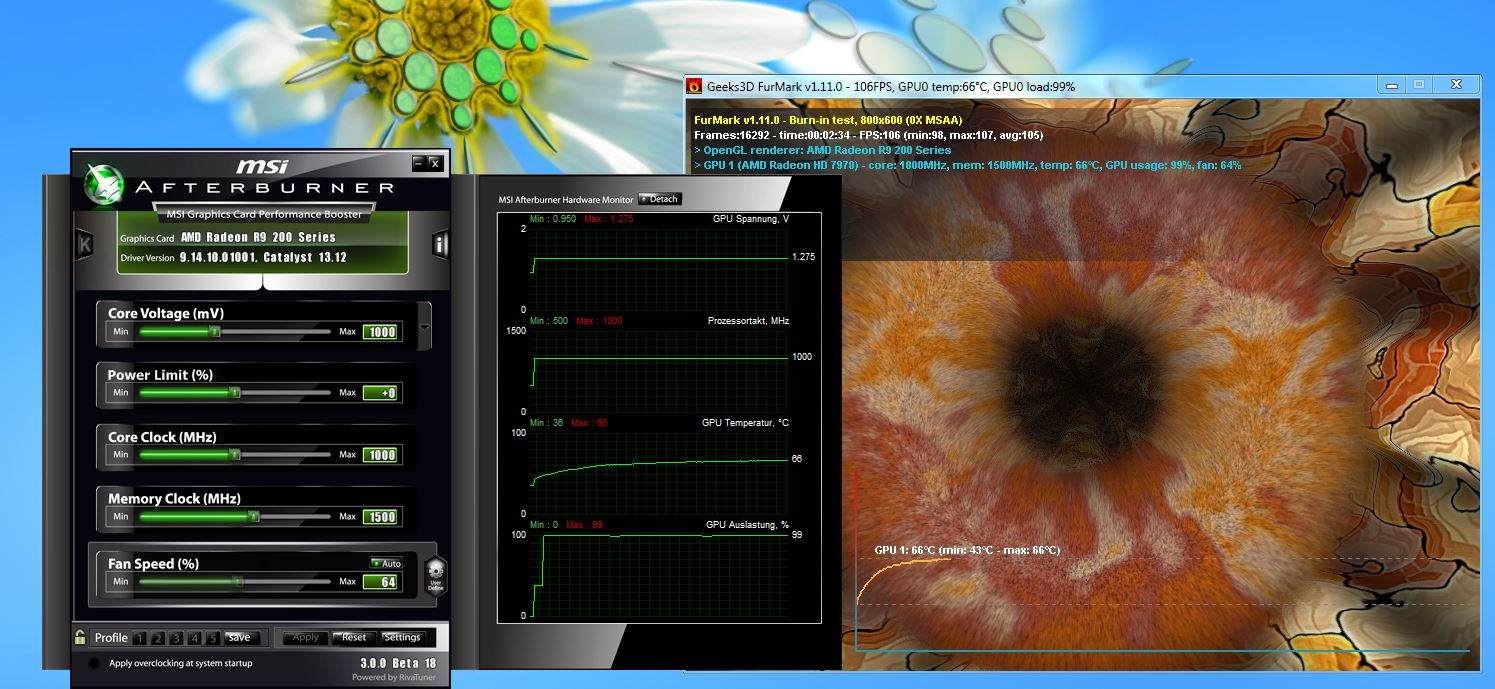Viewport: 1495px width, 689px height.
Task: Select profile slot 2
Action: coord(159,638)
